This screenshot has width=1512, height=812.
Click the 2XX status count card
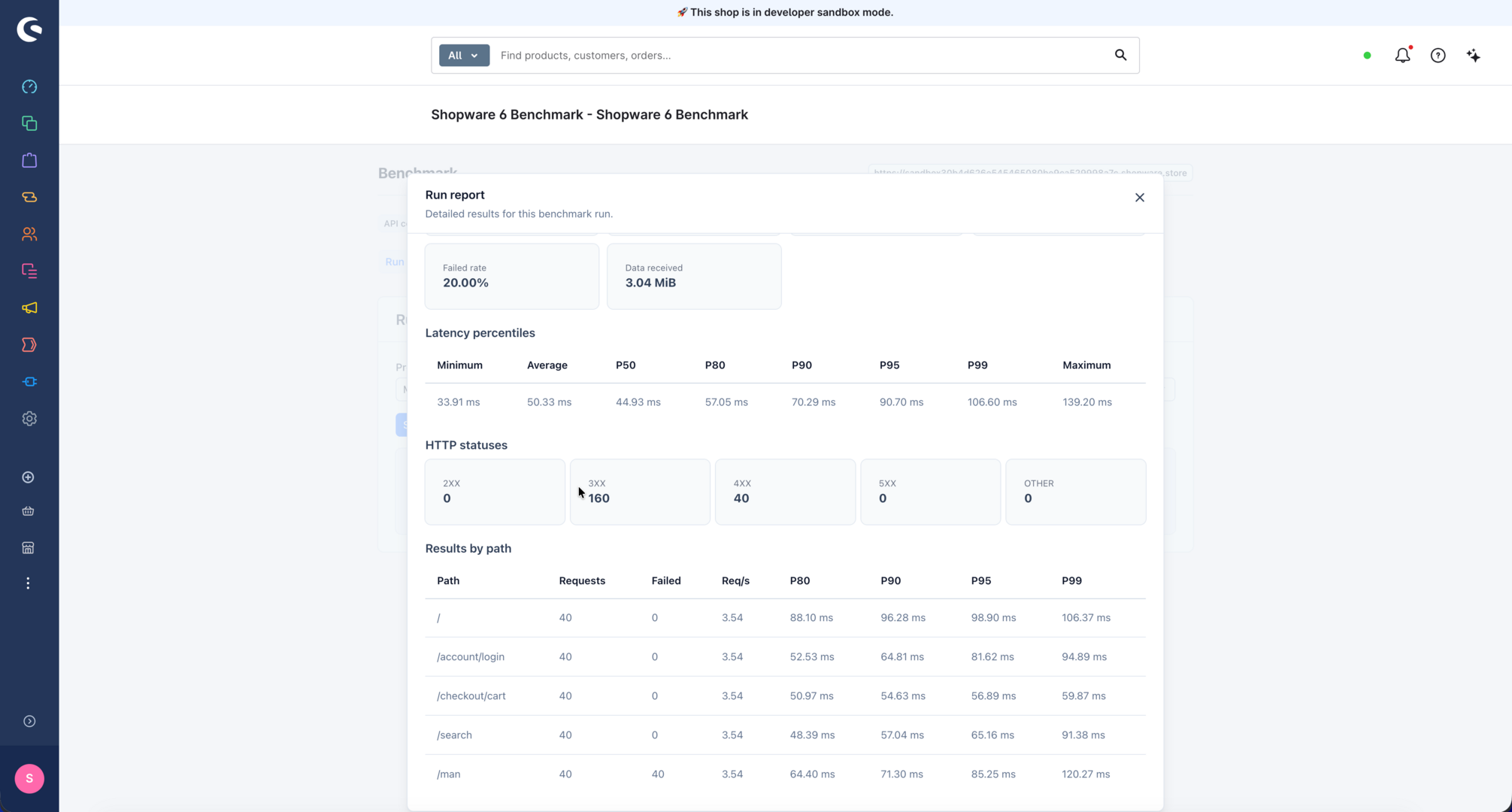tap(495, 492)
